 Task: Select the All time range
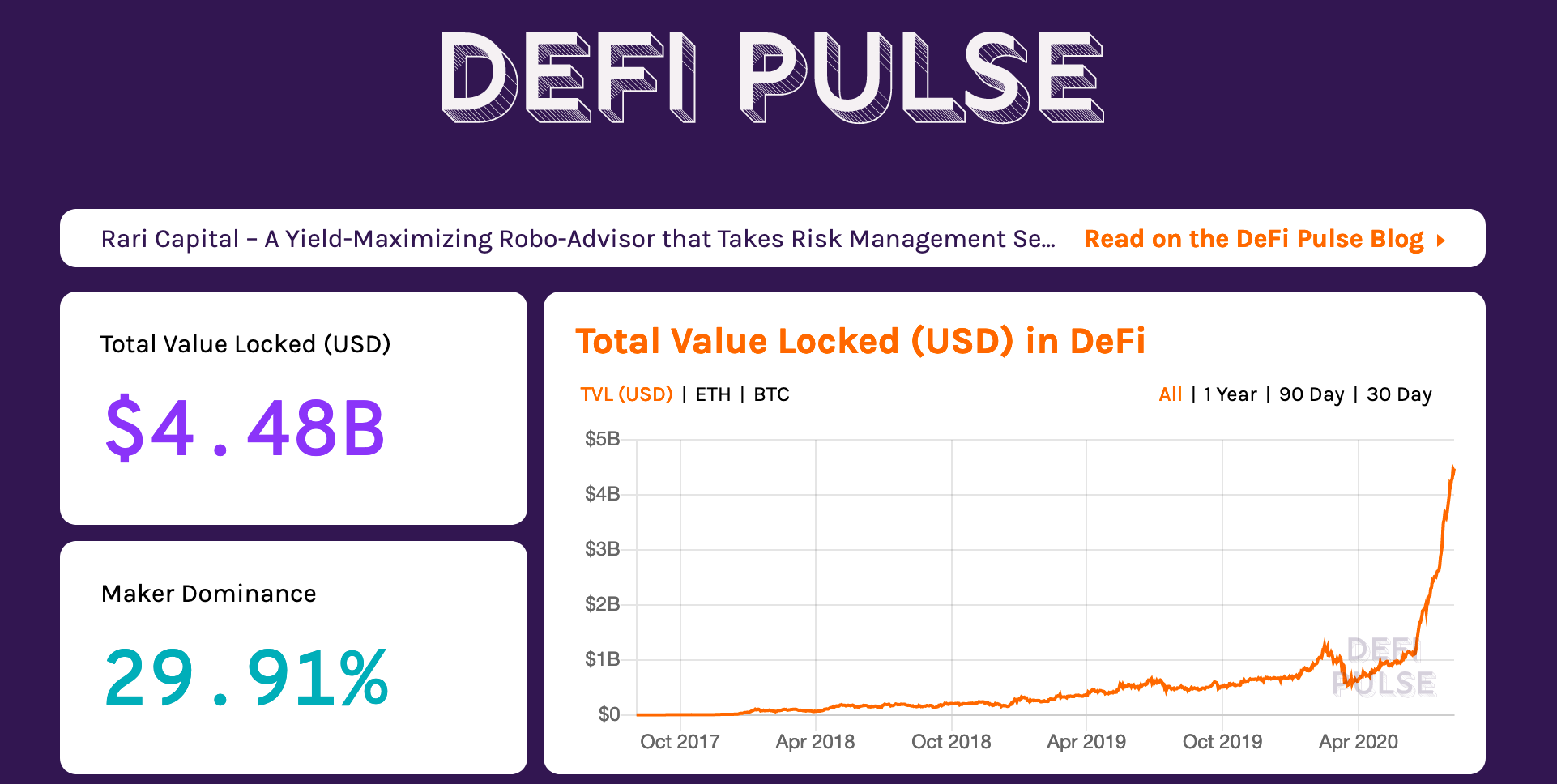pyautogui.click(x=1171, y=394)
